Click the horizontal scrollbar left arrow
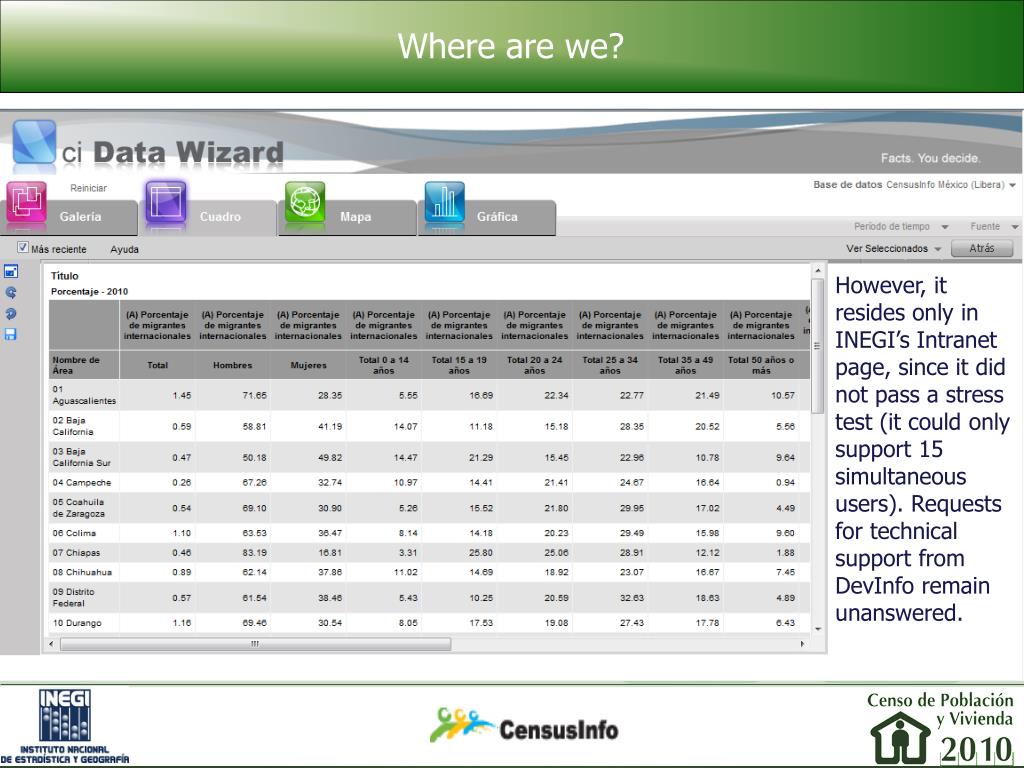 [x=52, y=644]
